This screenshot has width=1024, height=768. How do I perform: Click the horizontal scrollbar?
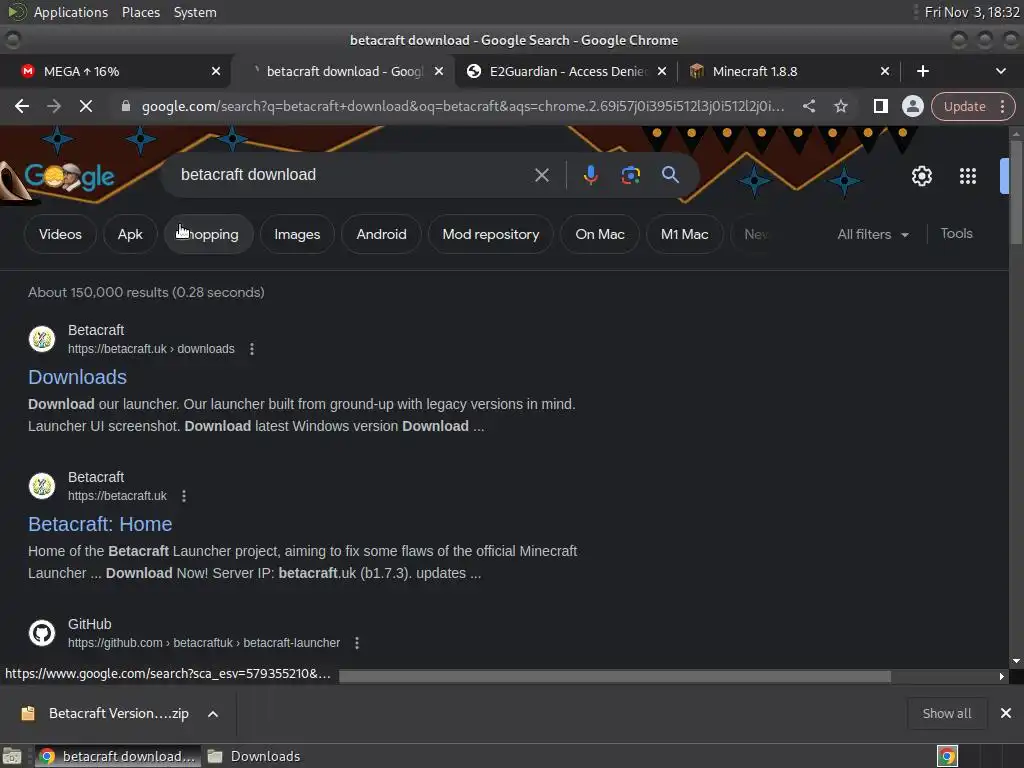(x=615, y=677)
